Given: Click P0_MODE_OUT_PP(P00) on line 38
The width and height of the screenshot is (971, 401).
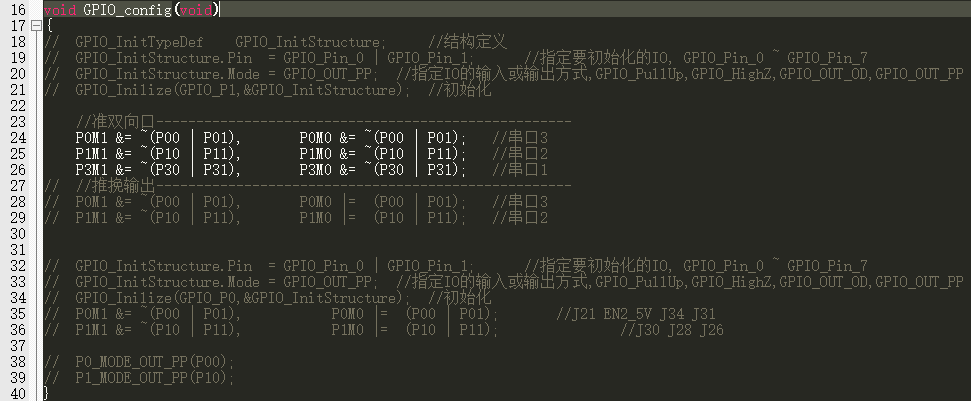Looking at the screenshot, I should [155, 362].
